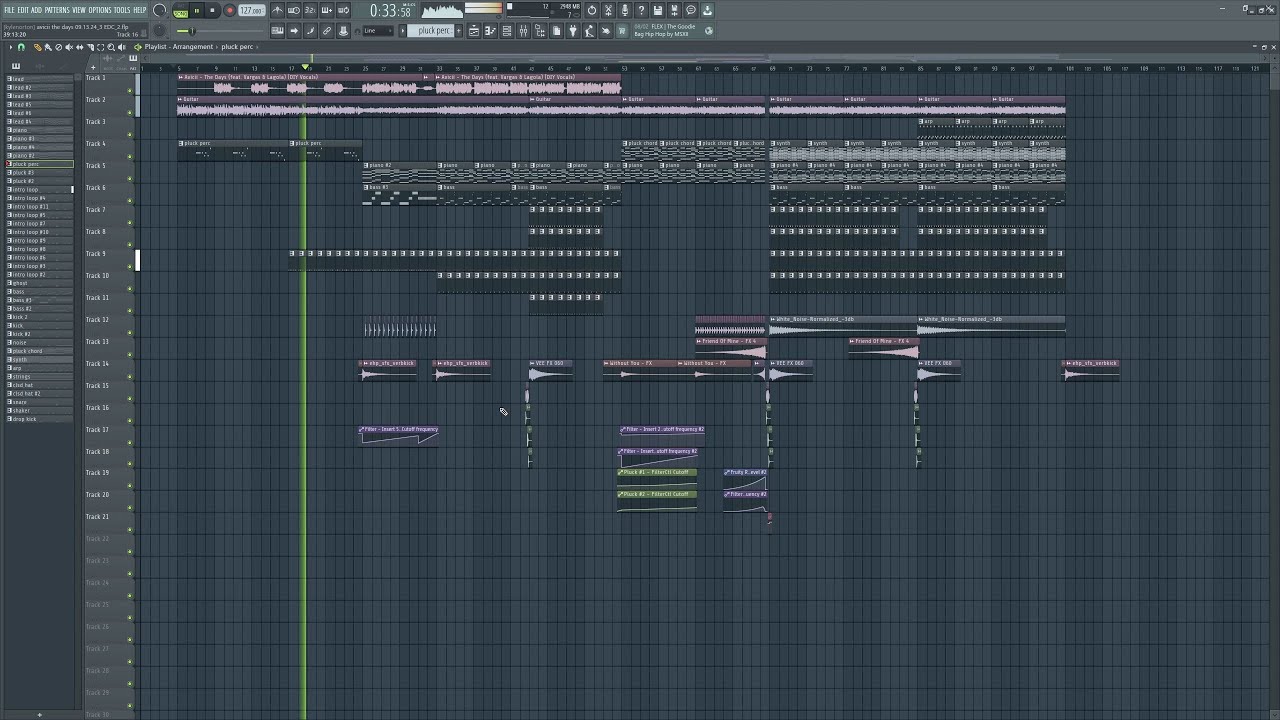Toggle playlist snap magnet
Image resolution: width=1280 pixels, height=720 pixels.
(x=21, y=47)
